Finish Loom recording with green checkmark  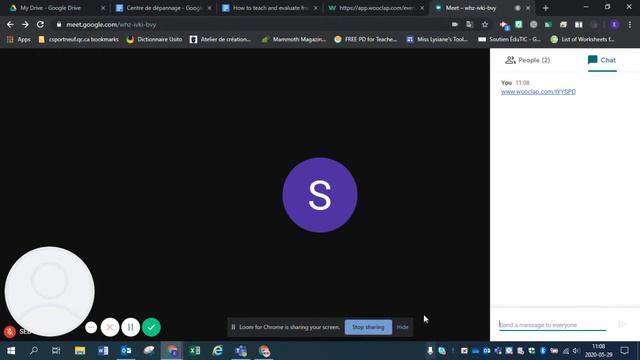pyautogui.click(x=151, y=327)
